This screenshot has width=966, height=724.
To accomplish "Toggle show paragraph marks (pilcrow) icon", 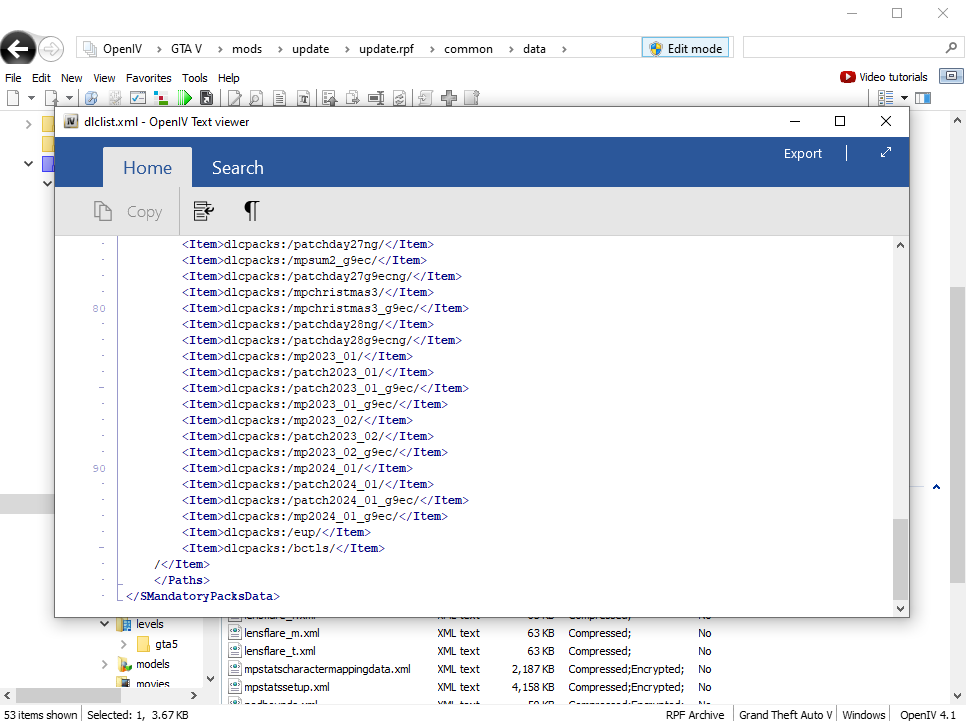I will [251, 211].
